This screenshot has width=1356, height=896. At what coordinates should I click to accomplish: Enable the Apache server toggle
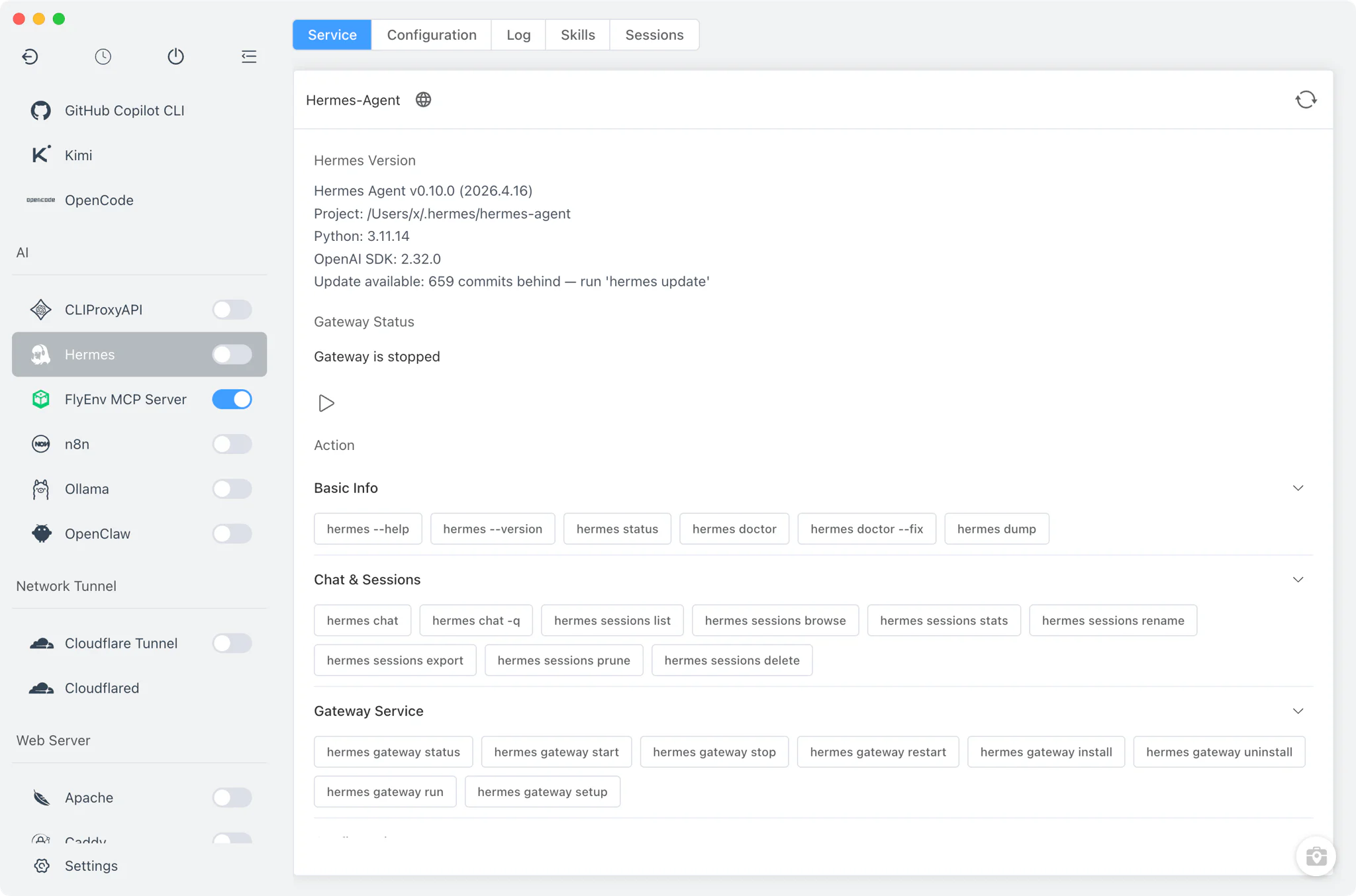click(232, 797)
